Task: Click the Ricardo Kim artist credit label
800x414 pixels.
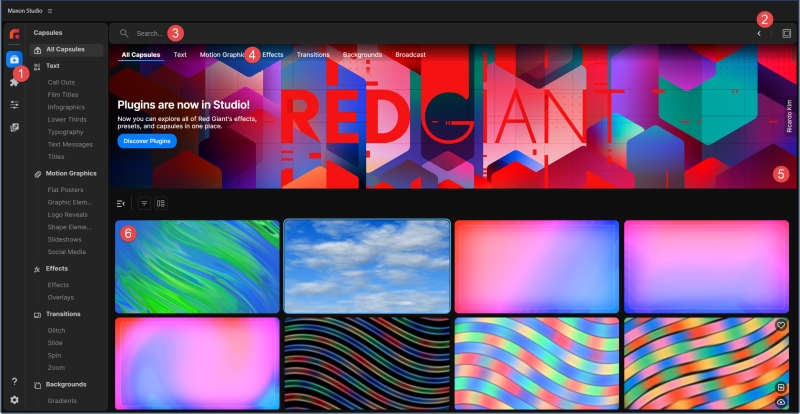Action: point(789,117)
